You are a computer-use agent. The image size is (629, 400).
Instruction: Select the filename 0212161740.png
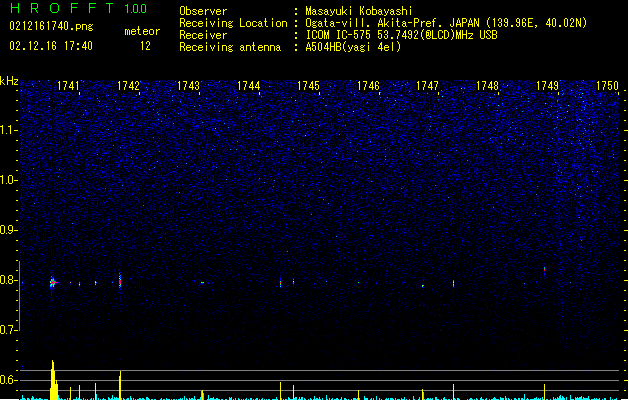(51, 26)
